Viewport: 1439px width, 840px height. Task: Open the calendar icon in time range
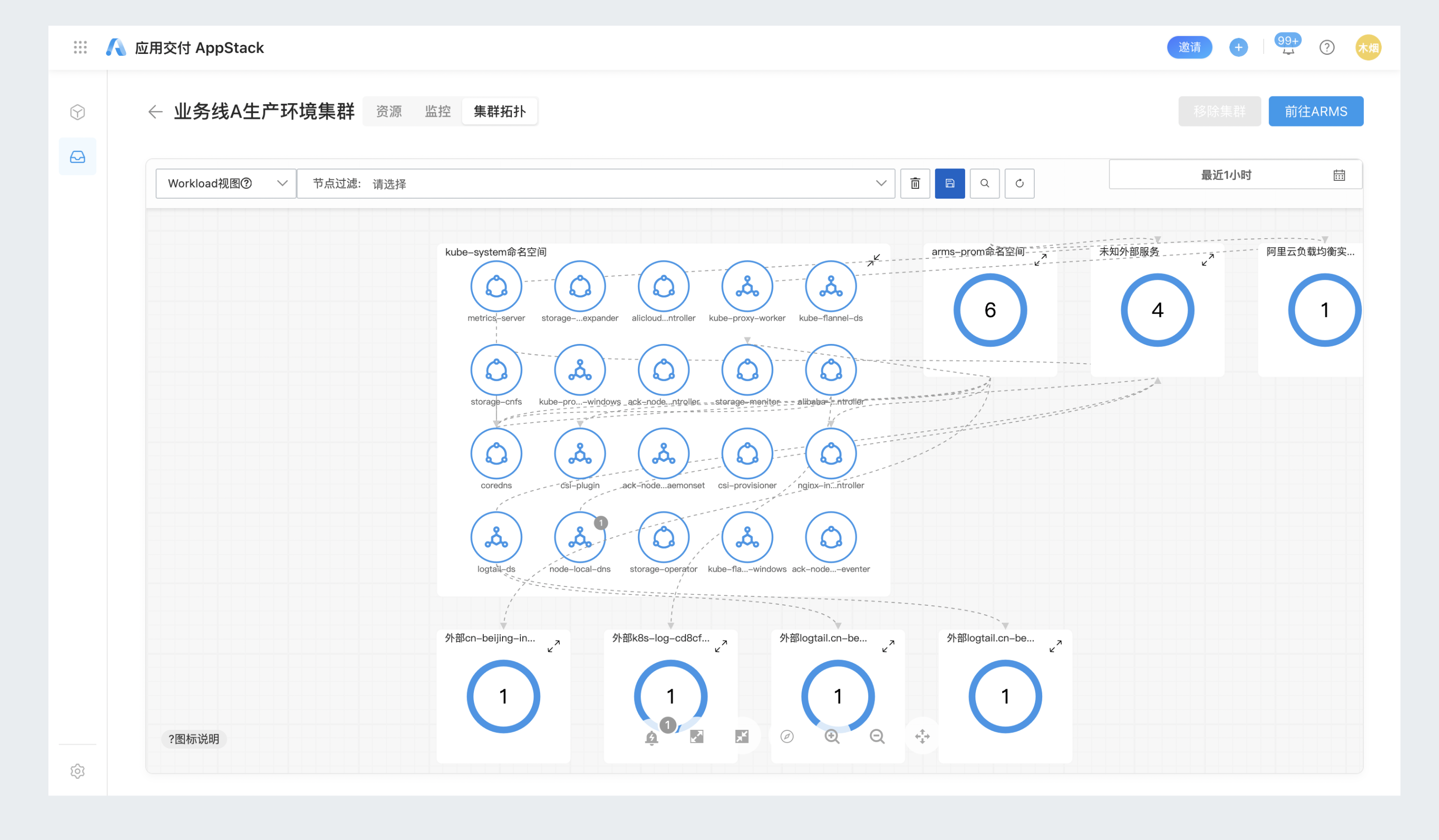(1339, 175)
